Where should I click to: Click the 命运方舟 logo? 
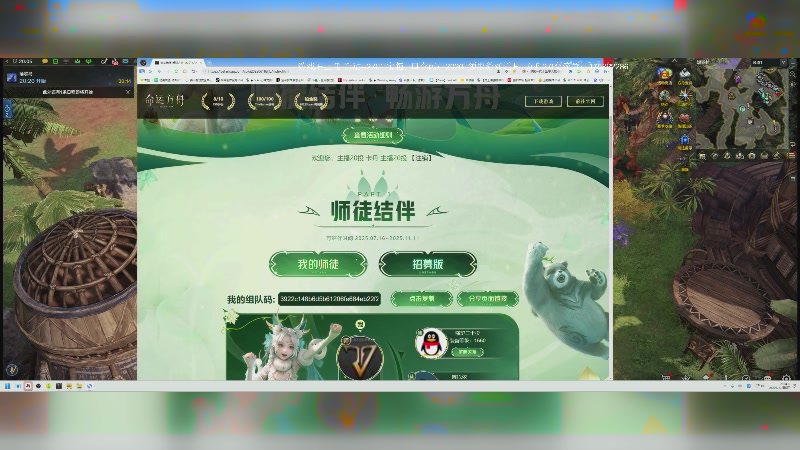pyautogui.click(x=164, y=100)
